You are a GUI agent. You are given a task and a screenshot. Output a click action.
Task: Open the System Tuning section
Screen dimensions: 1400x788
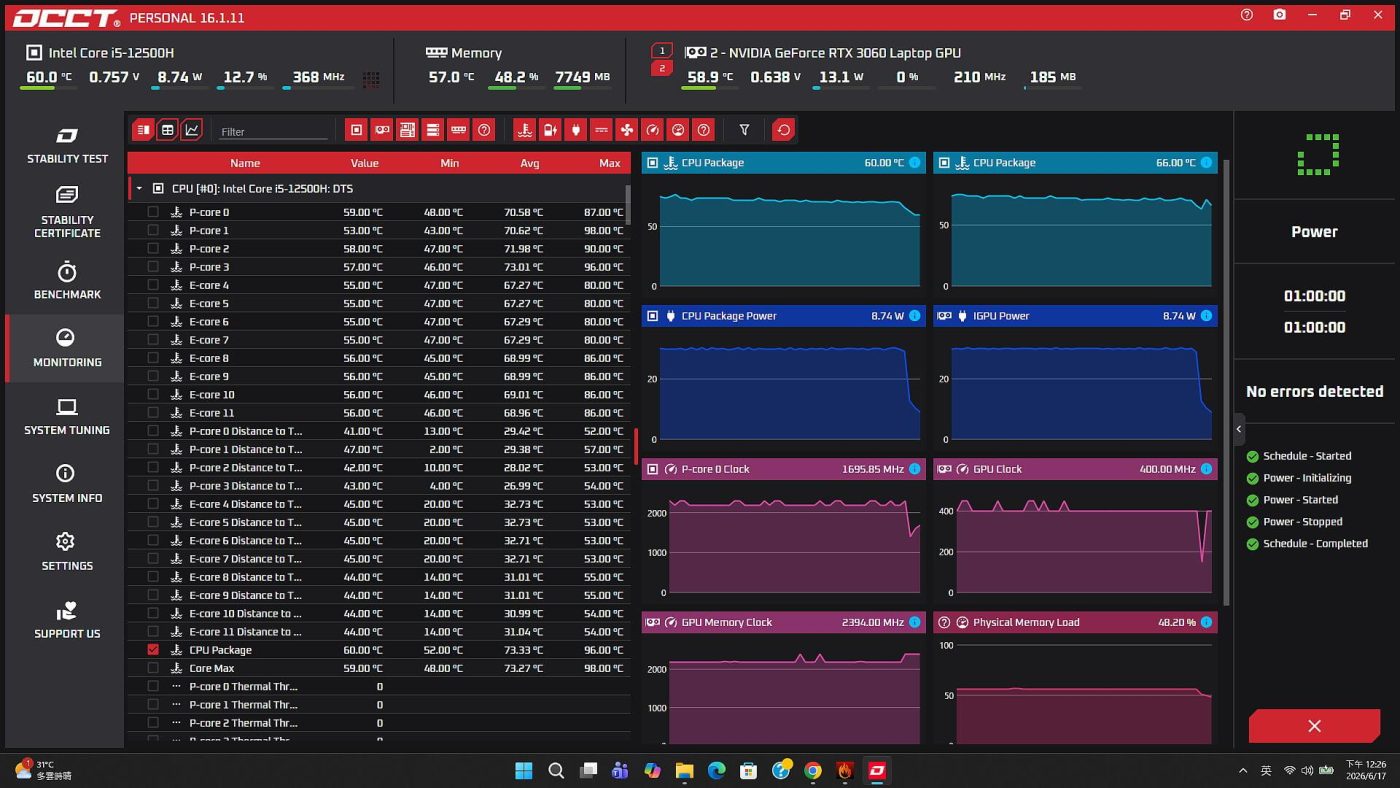(67, 417)
